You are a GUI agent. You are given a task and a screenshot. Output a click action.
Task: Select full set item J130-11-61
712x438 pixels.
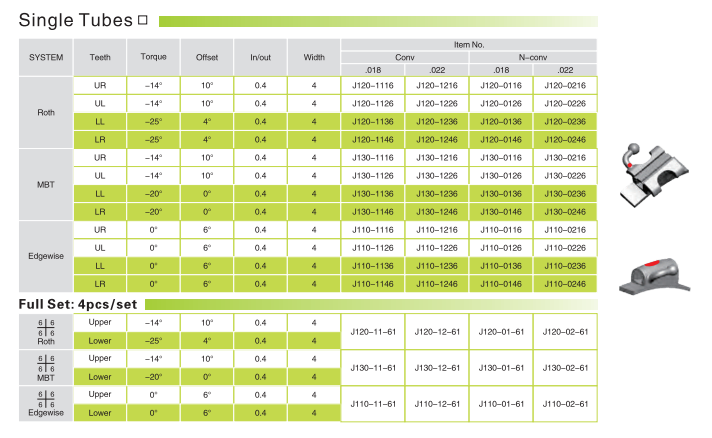tap(373, 368)
